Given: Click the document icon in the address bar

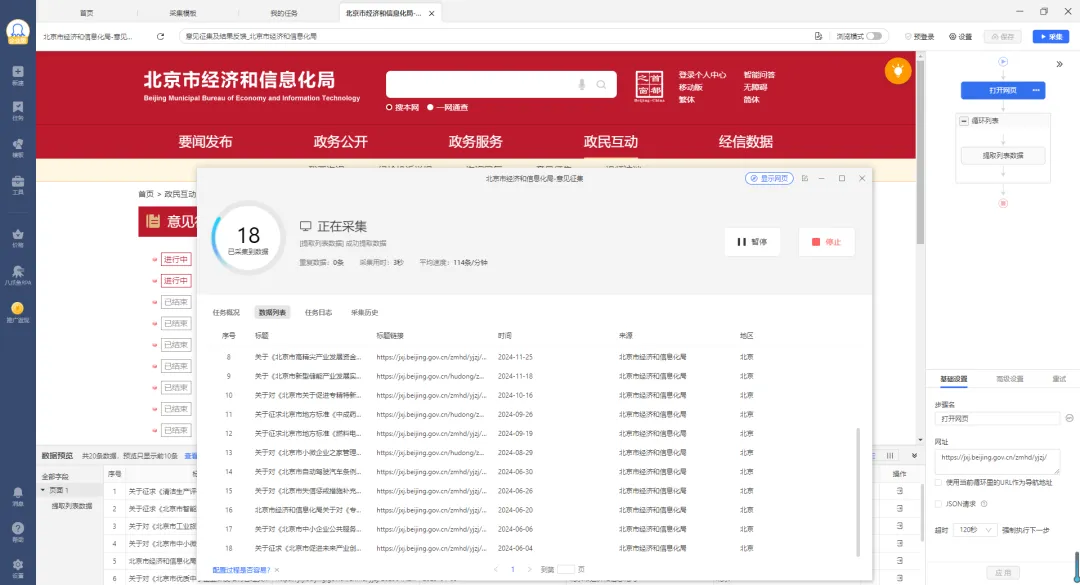Looking at the screenshot, I should pyautogui.click(x=818, y=37).
